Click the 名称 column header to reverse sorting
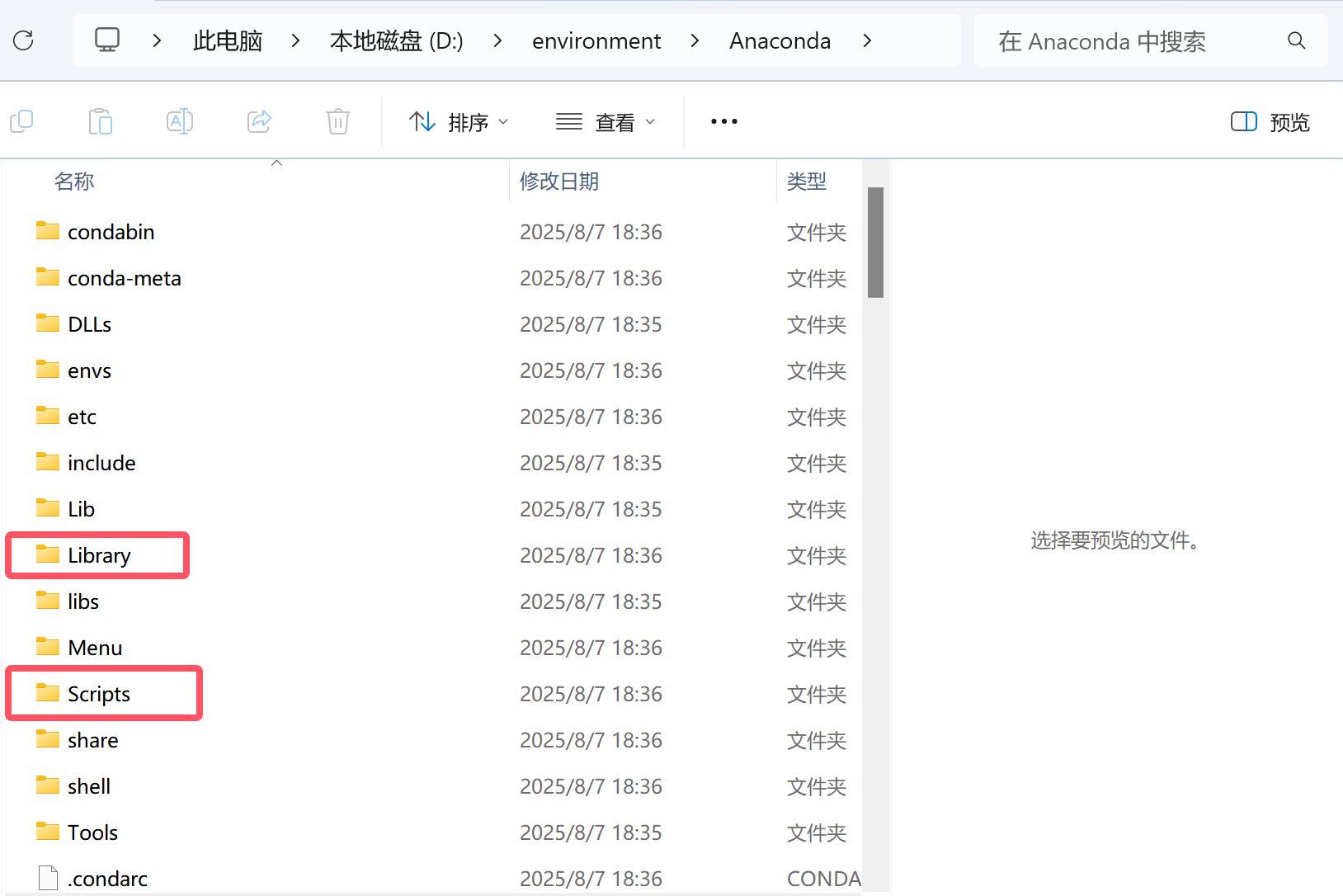This screenshot has height=896, width=1343. point(73,181)
